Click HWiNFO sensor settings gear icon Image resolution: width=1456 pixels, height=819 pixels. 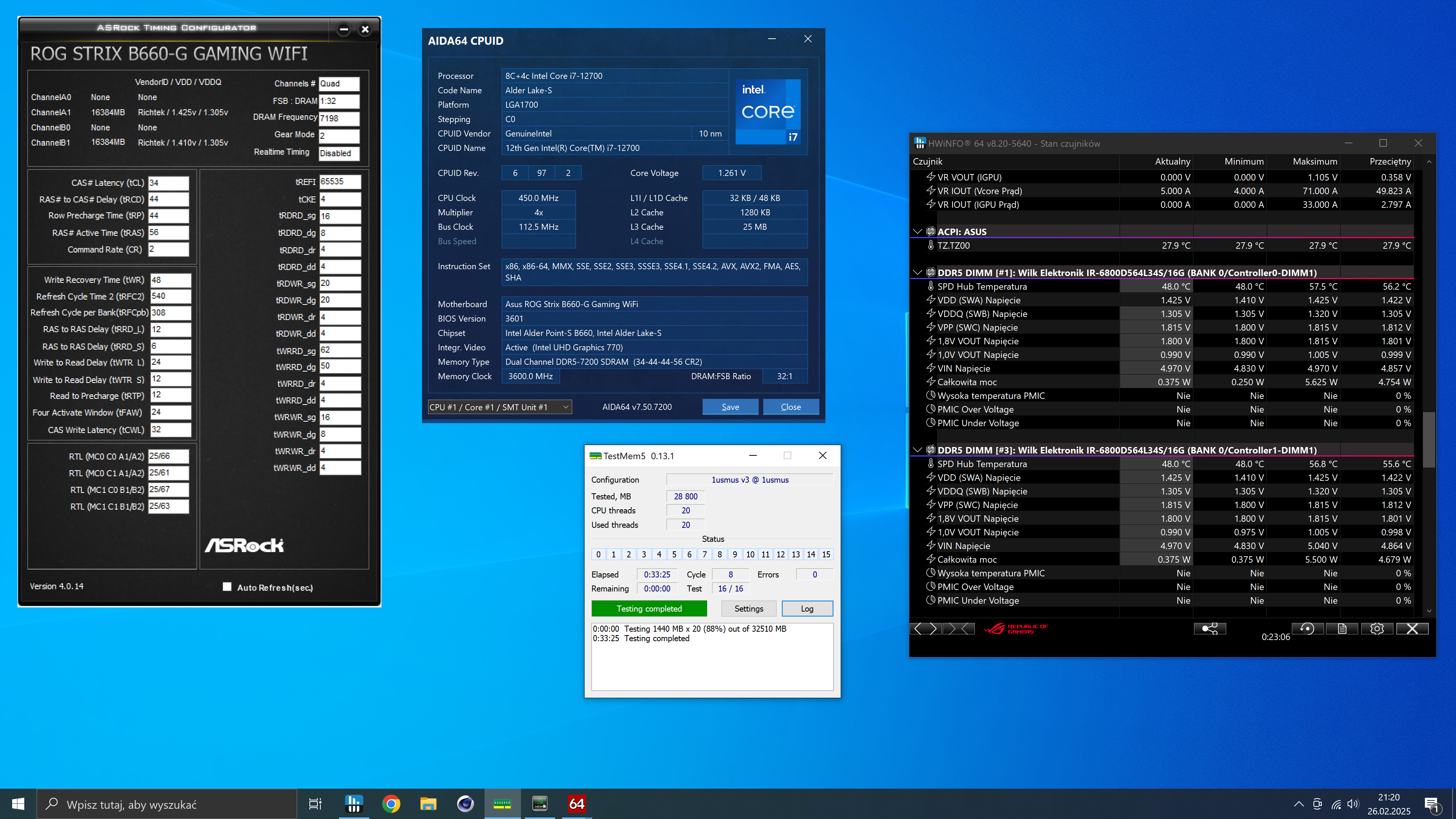pos(1377,629)
